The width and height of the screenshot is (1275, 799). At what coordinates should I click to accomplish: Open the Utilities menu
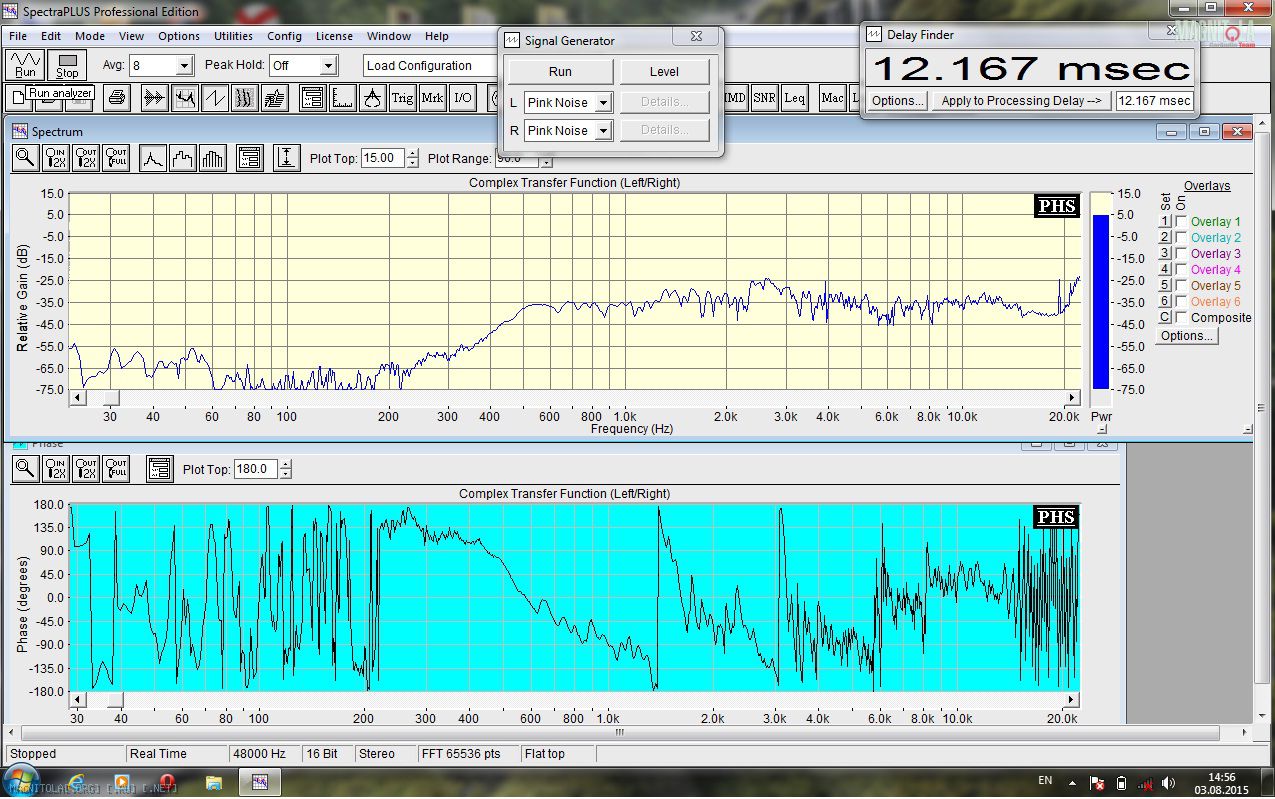click(x=233, y=36)
